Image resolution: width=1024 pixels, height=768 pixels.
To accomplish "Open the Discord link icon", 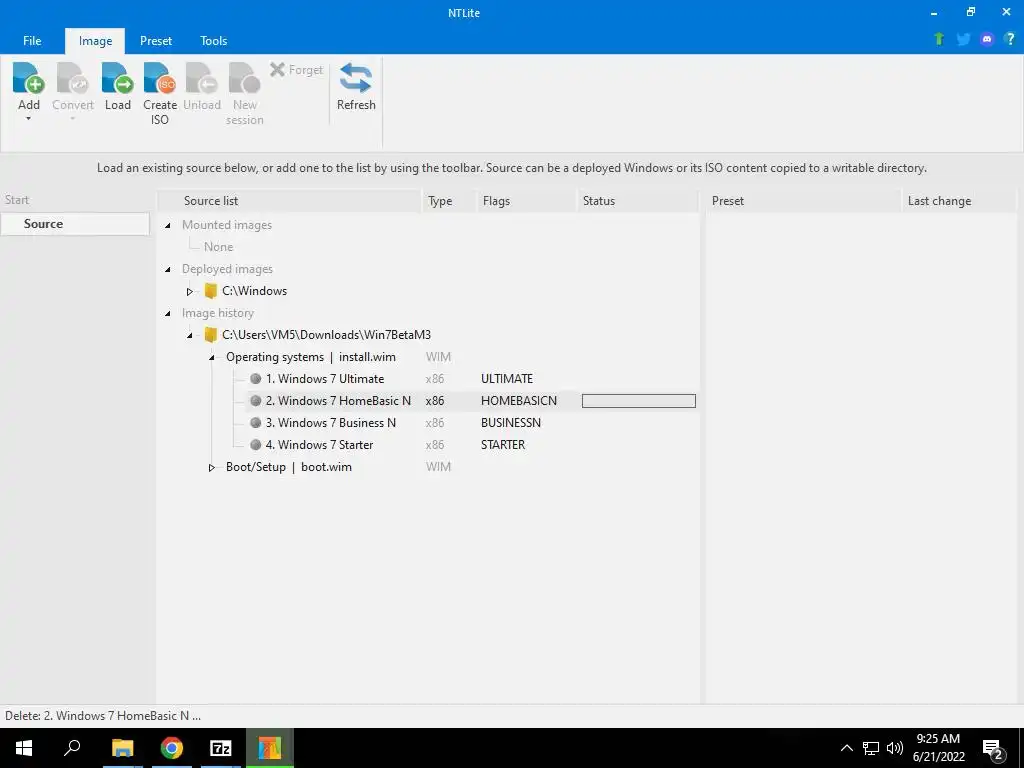I will (x=987, y=39).
